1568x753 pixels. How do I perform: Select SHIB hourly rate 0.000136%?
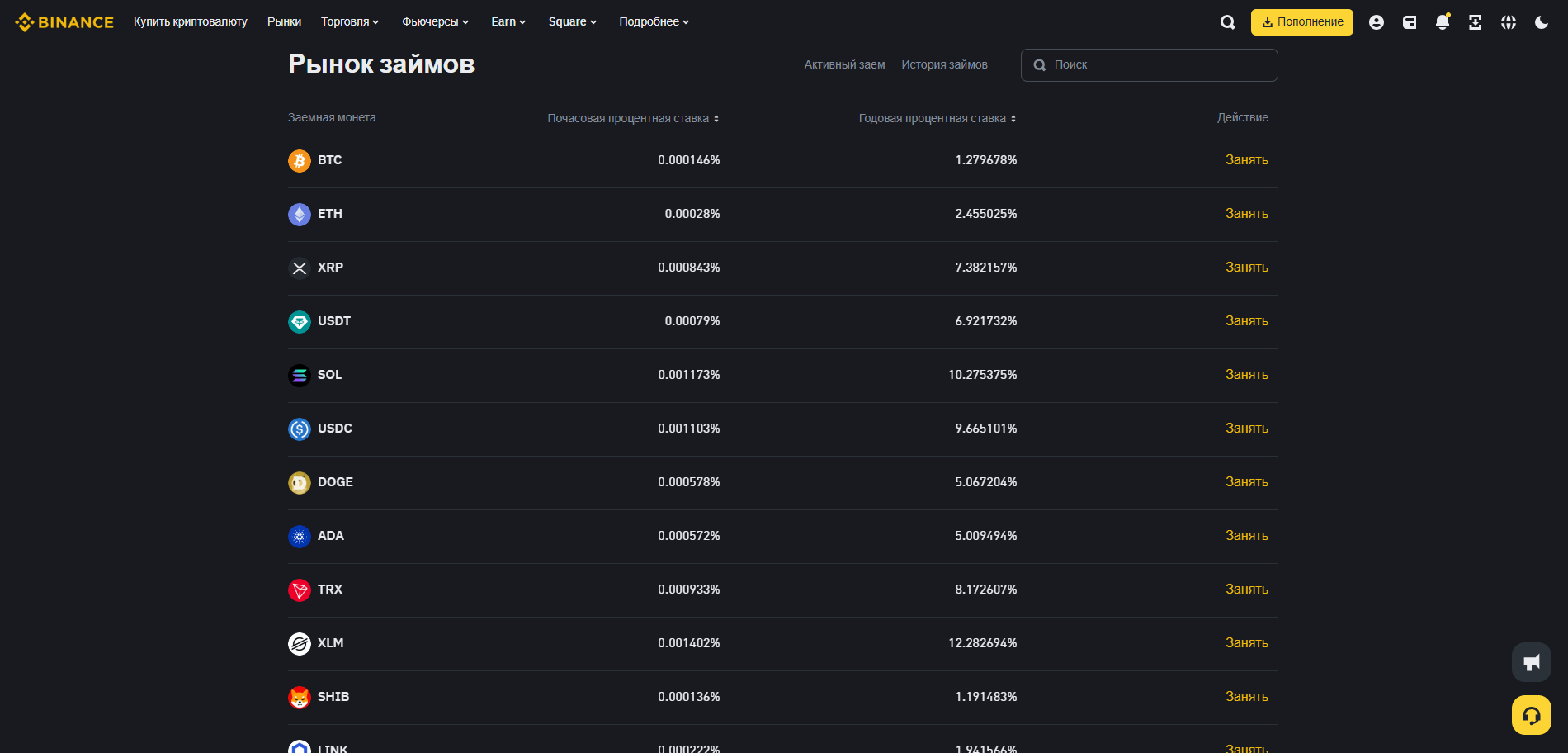[x=689, y=697]
